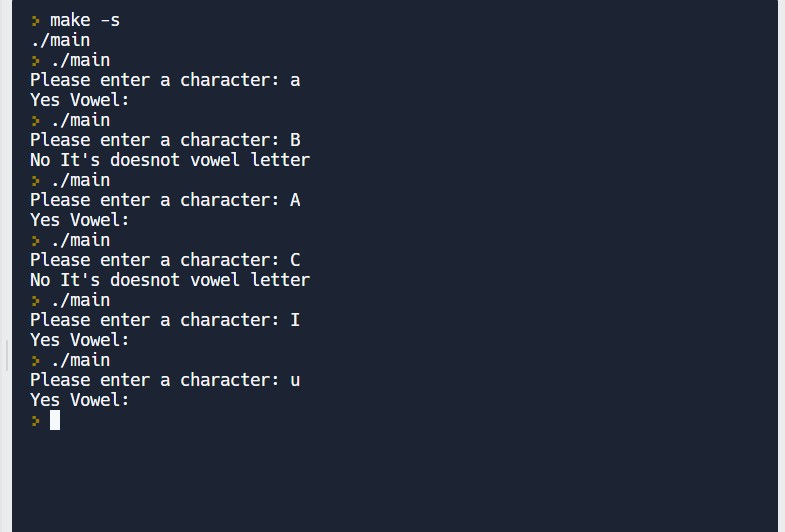This screenshot has height=532, width=785.
Task: Click the last 'Yes Vowel:' output line
Action: (x=80, y=400)
